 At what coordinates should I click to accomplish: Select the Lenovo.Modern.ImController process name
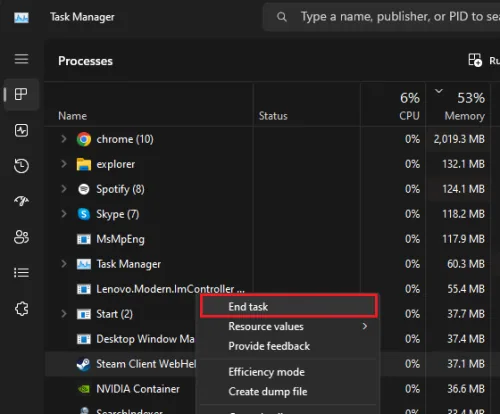click(170, 289)
